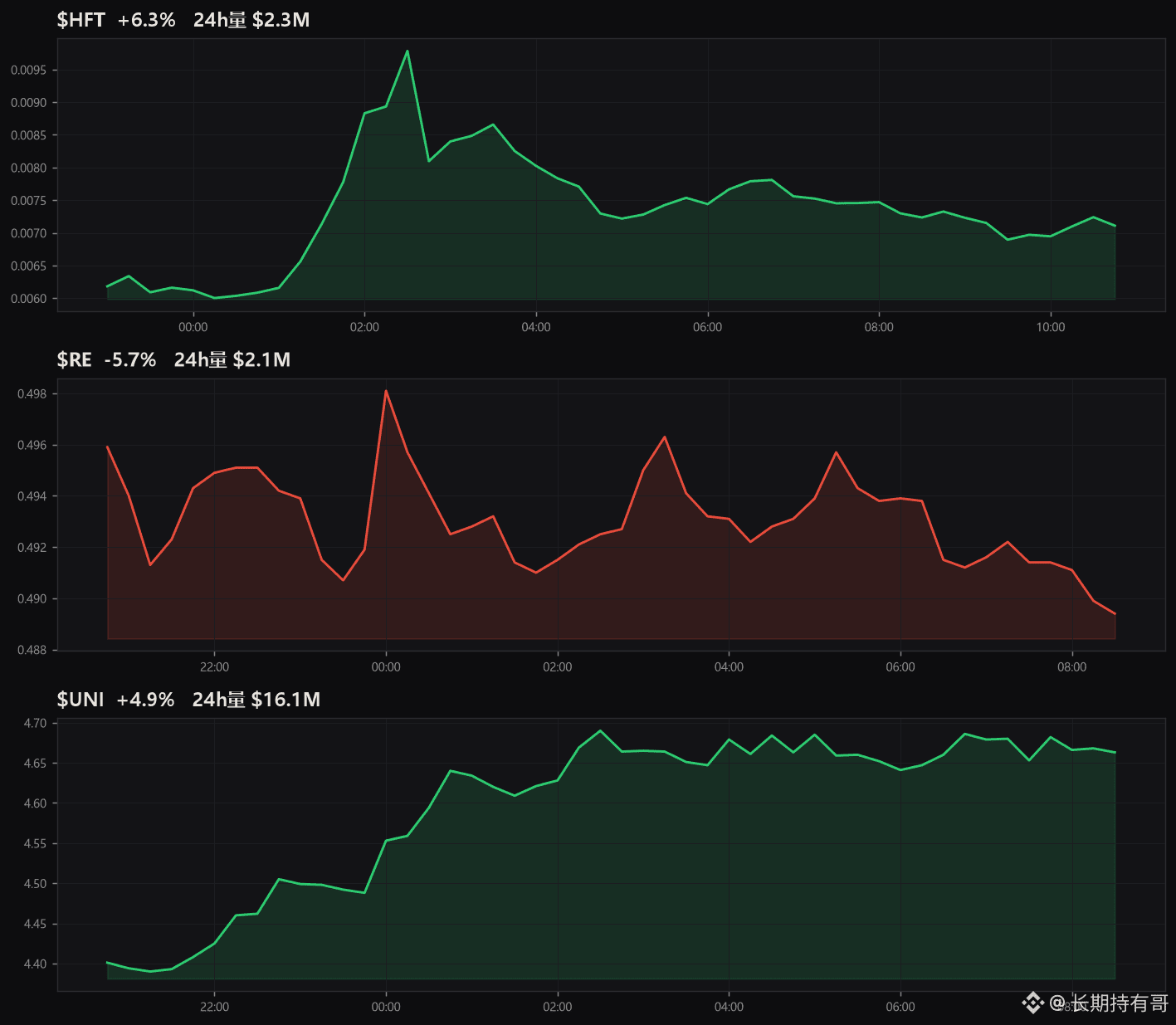
Task: Click the 06:00 time label on $UNI chart
Action: [x=900, y=1007]
